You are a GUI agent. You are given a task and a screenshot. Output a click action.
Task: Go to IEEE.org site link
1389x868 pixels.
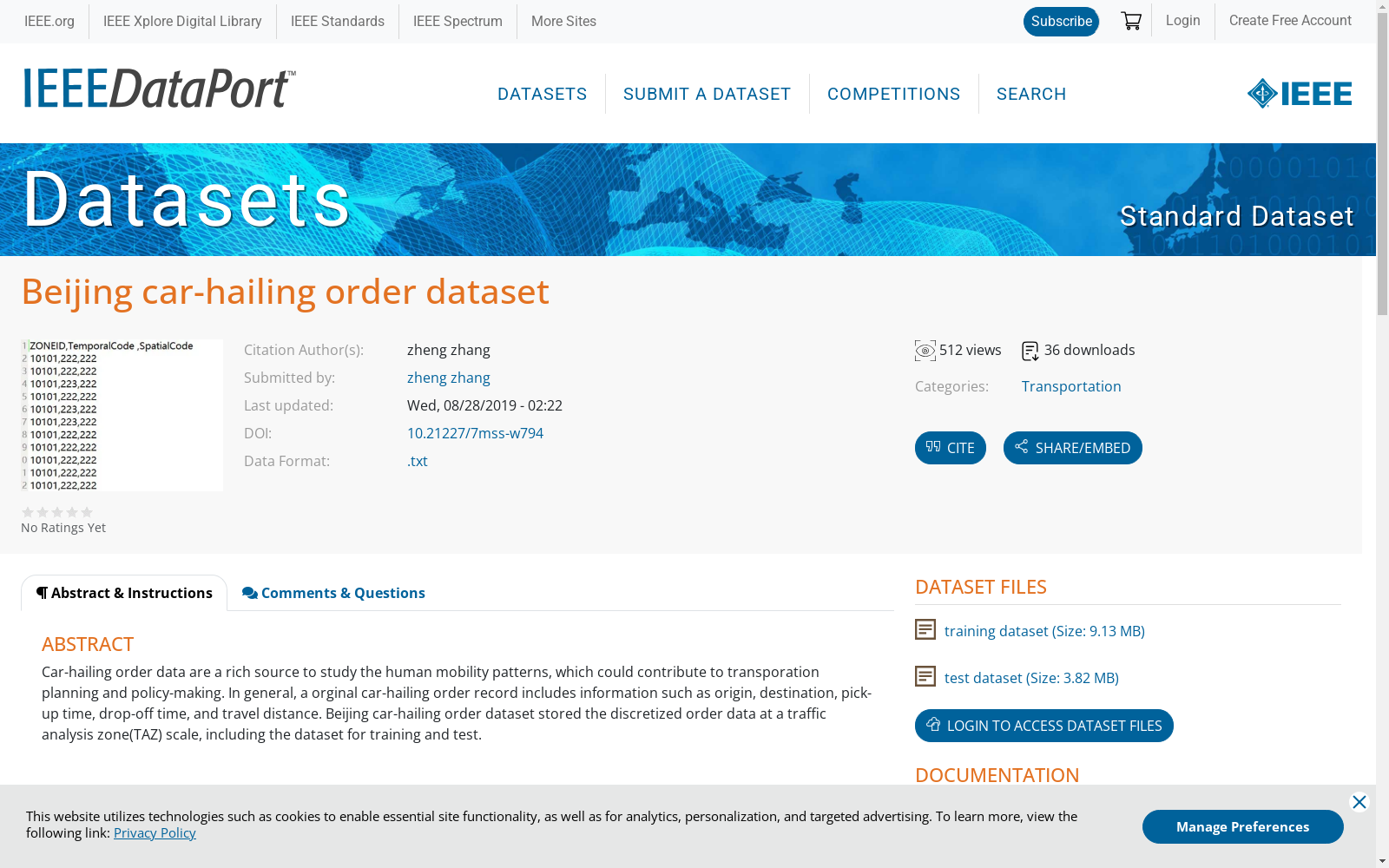point(49,22)
